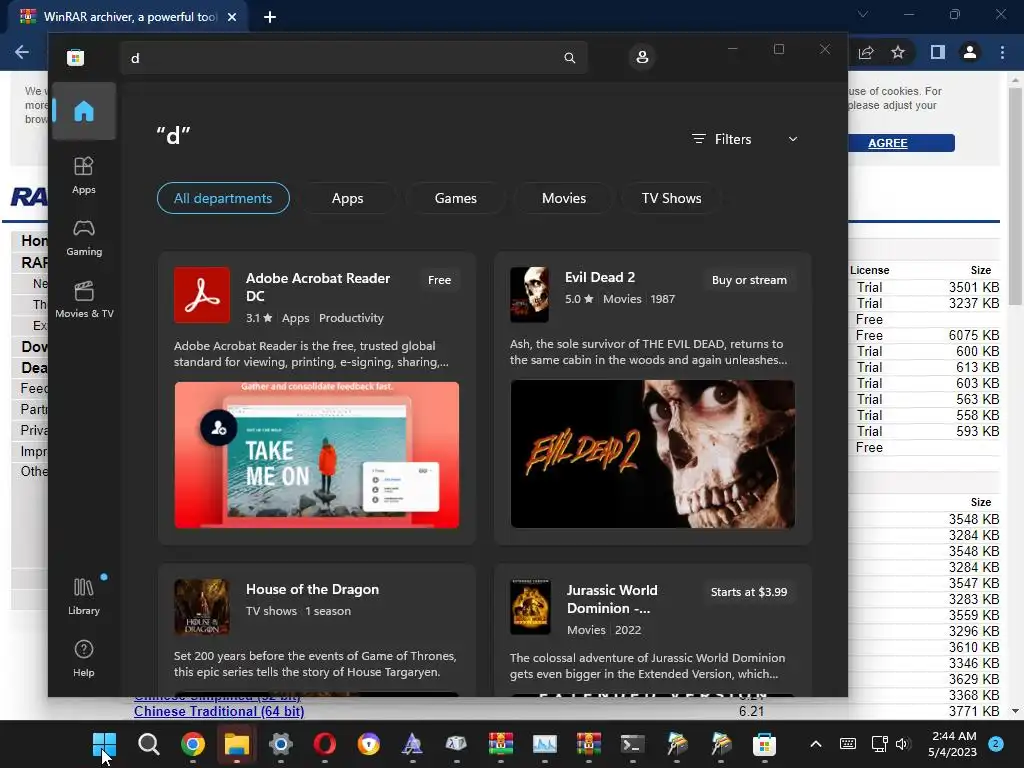
Task: Select TV Shows filter tab
Action: click(x=671, y=198)
